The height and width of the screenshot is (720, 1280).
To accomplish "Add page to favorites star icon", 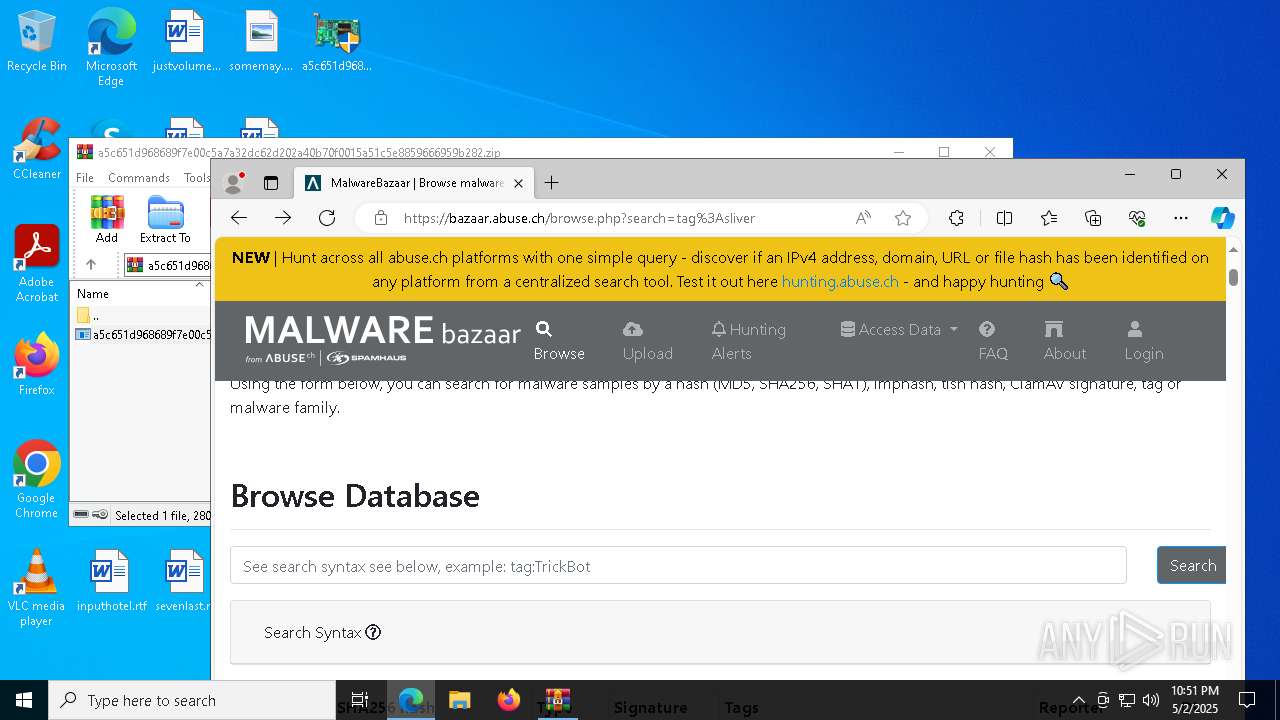I will click(903, 218).
